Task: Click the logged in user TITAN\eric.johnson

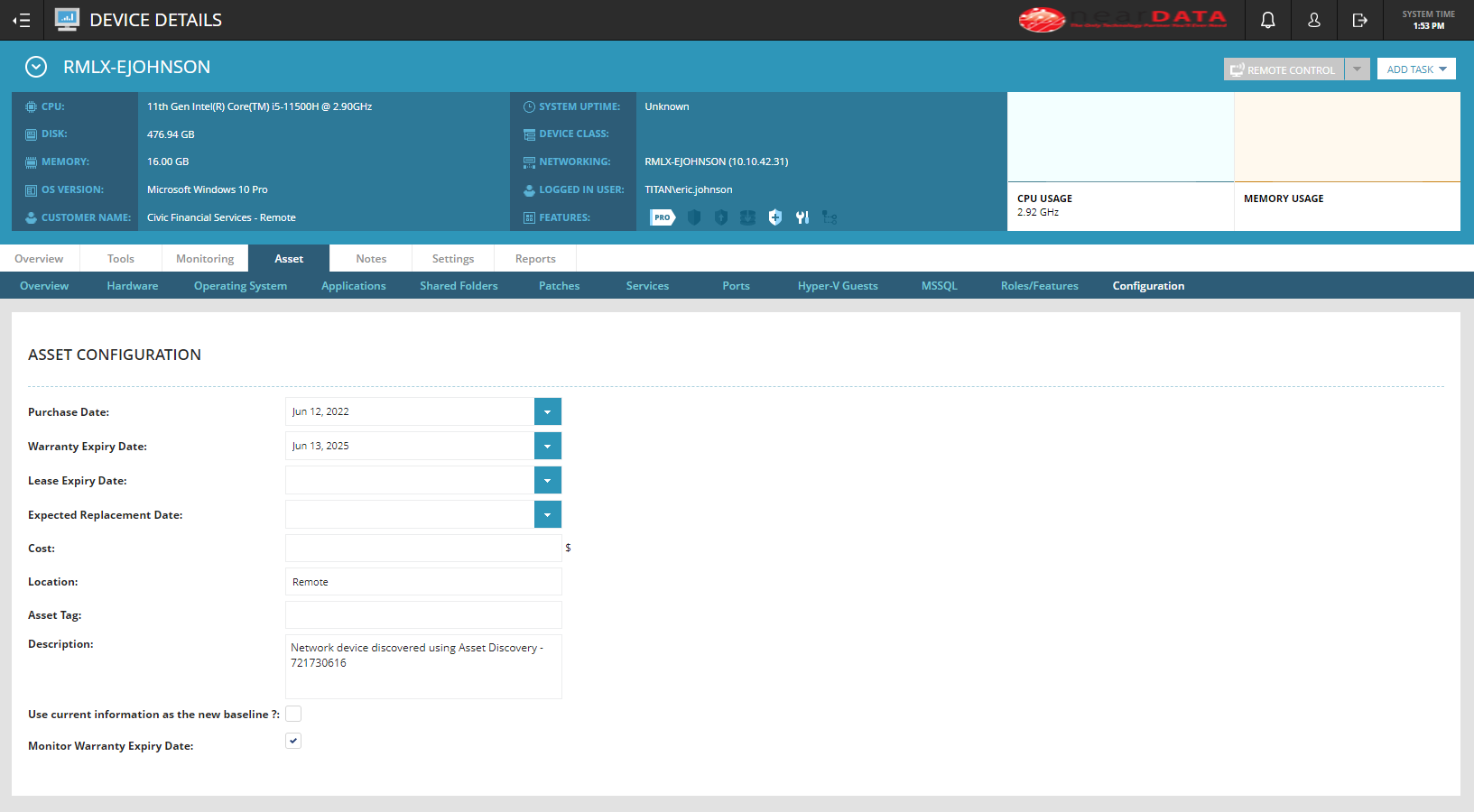Action: [x=689, y=190]
